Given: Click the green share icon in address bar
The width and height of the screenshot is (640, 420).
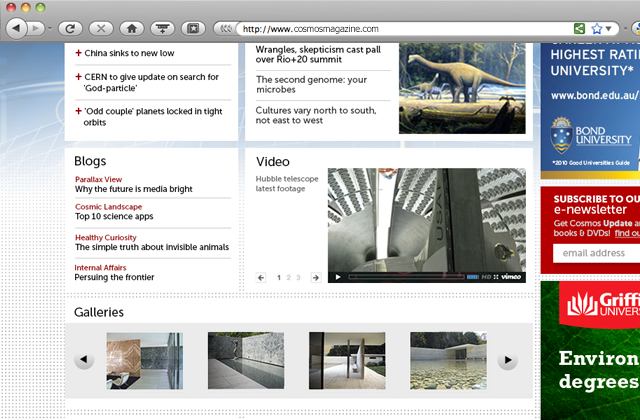Looking at the screenshot, I should click(579, 29).
